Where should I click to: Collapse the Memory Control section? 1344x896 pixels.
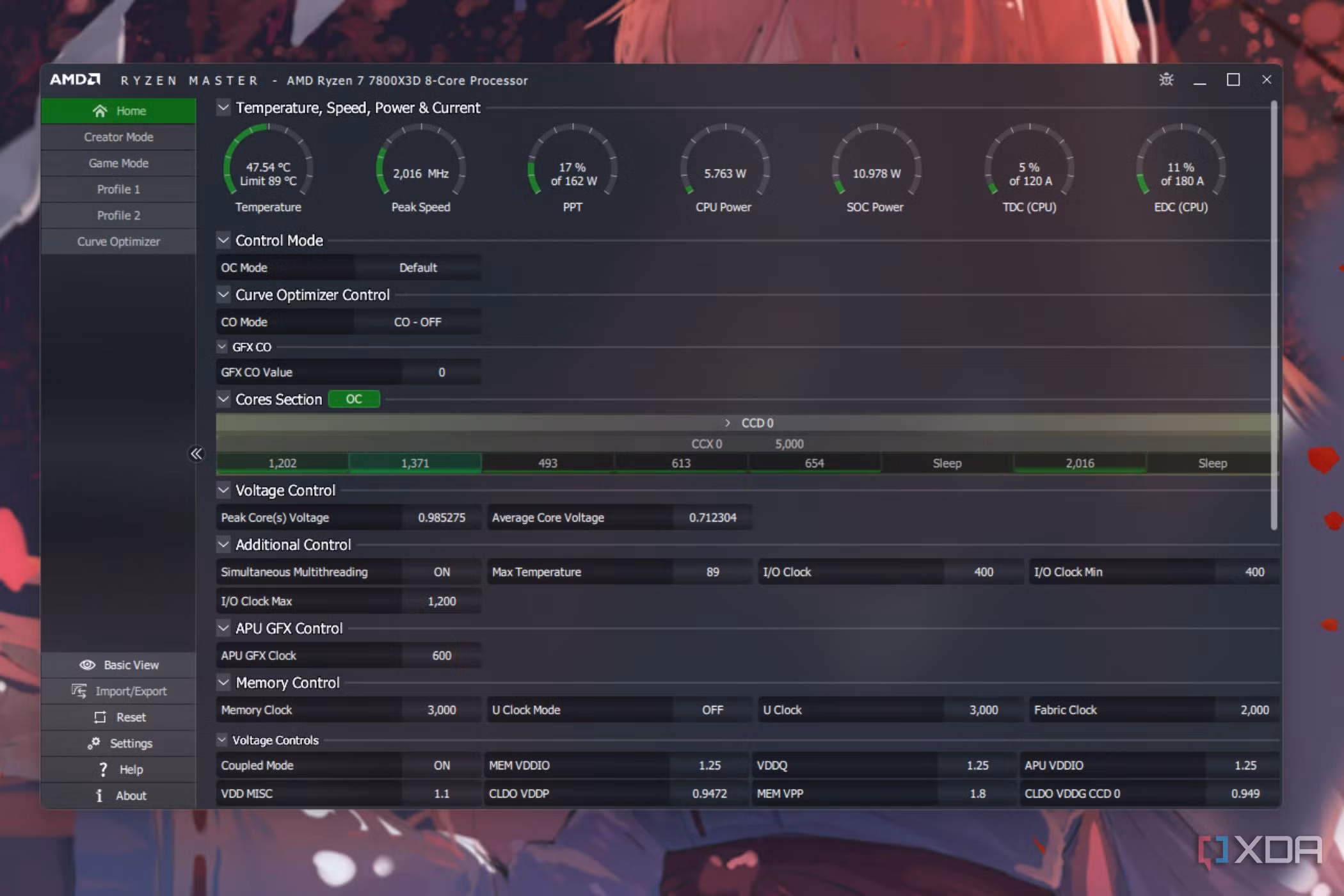[x=223, y=682]
